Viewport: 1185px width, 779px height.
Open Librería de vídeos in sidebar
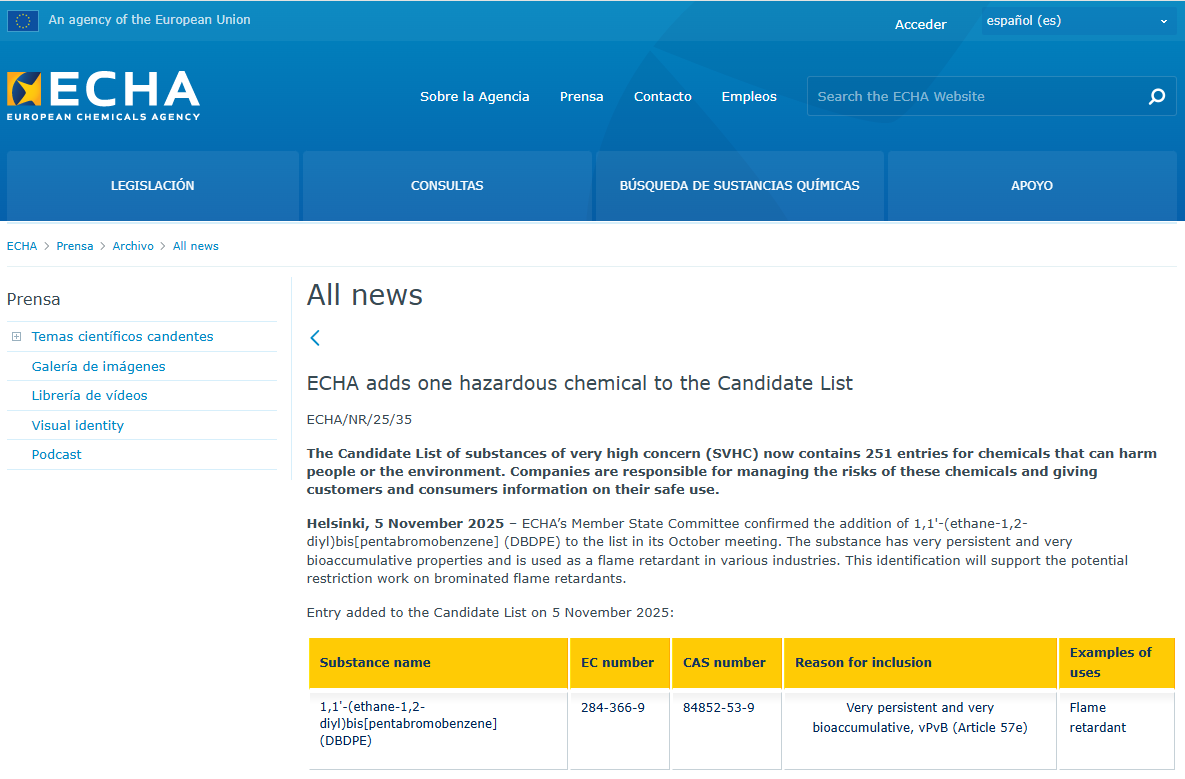click(89, 395)
